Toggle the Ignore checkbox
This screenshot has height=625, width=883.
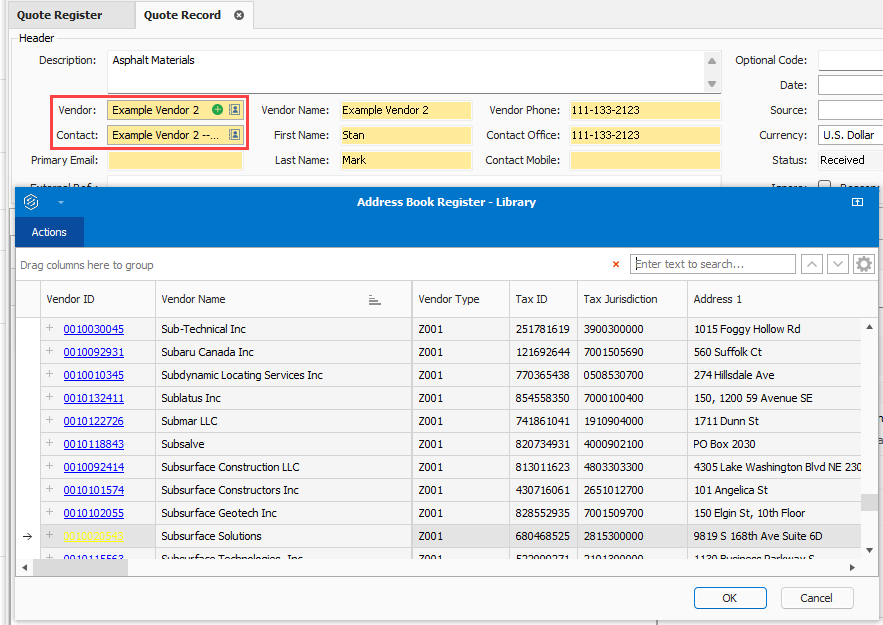click(x=825, y=185)
